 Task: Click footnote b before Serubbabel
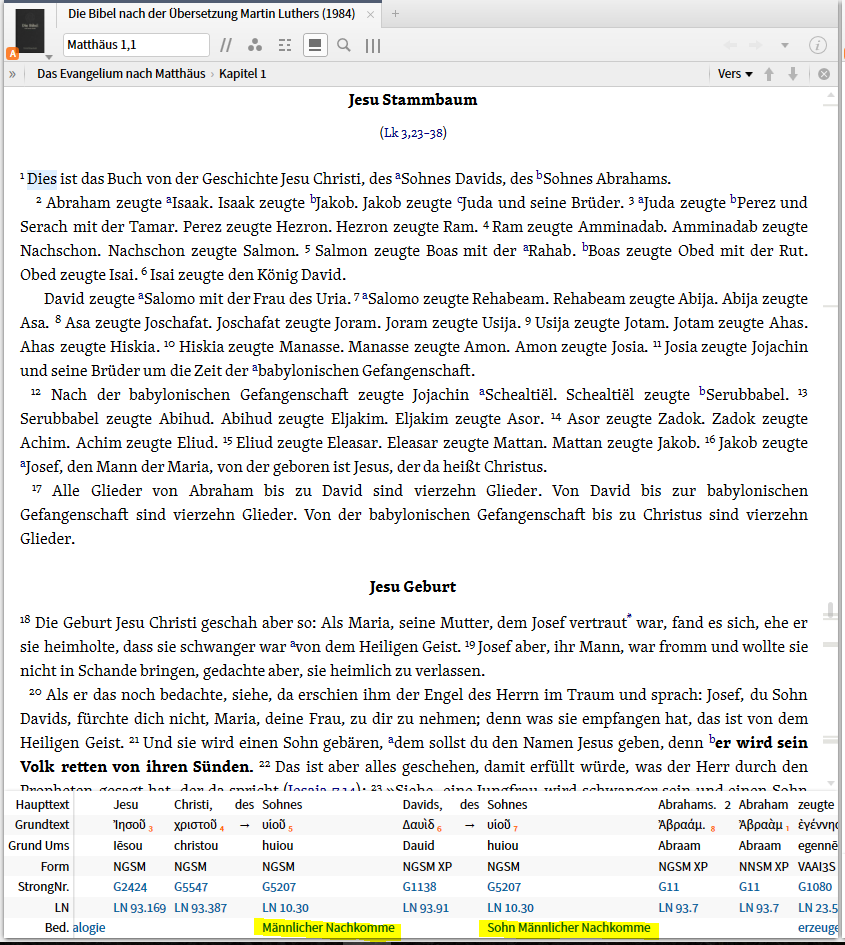702,392
